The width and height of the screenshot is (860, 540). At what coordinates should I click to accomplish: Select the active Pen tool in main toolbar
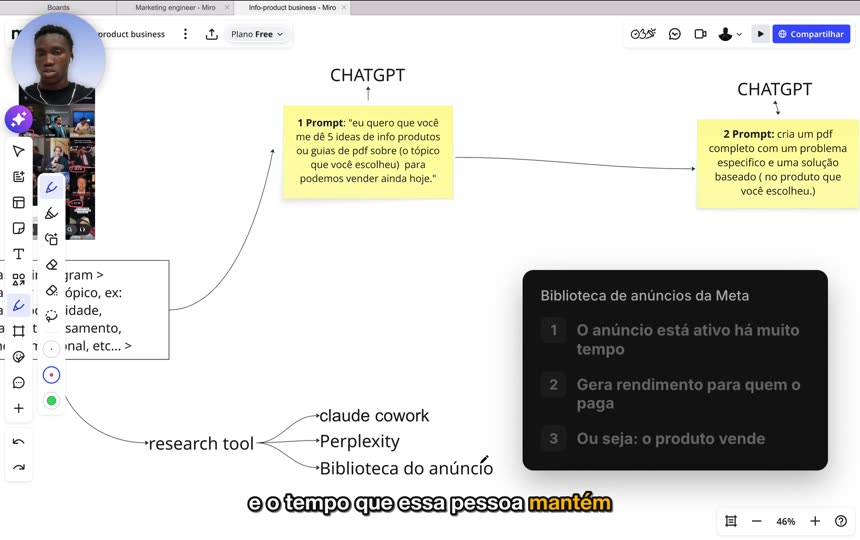point(19,305)
